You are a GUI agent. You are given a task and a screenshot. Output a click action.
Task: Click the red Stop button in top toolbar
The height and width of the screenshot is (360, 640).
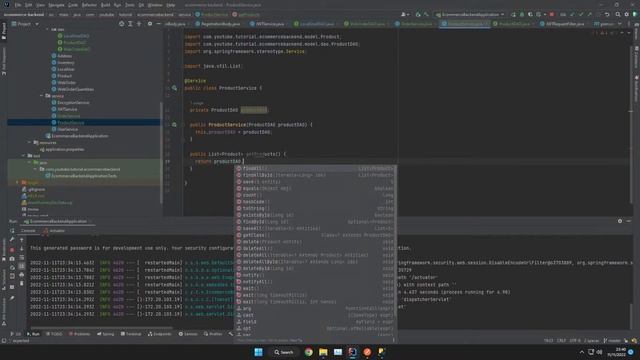tap(551, 14)
